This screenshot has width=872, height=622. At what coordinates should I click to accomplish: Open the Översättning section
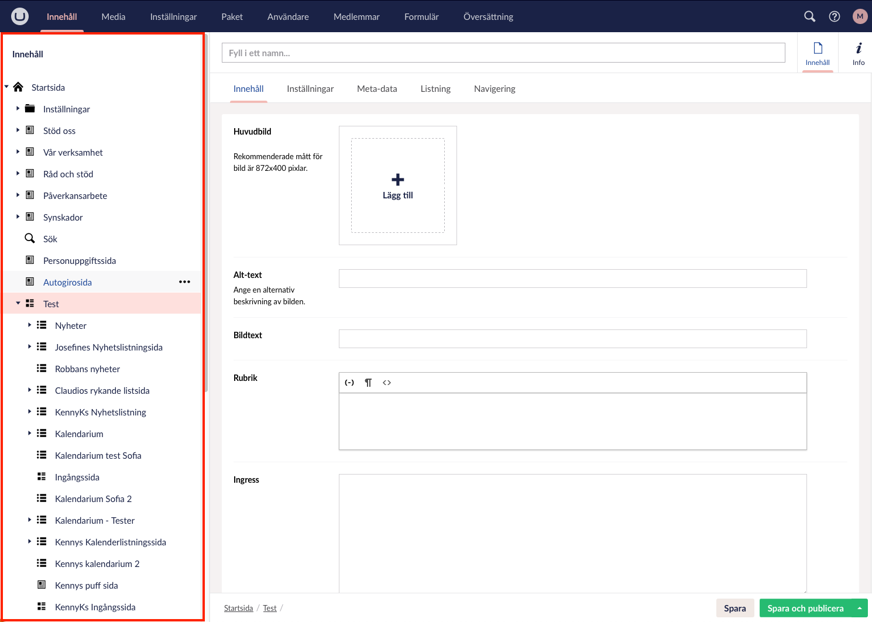488,17
